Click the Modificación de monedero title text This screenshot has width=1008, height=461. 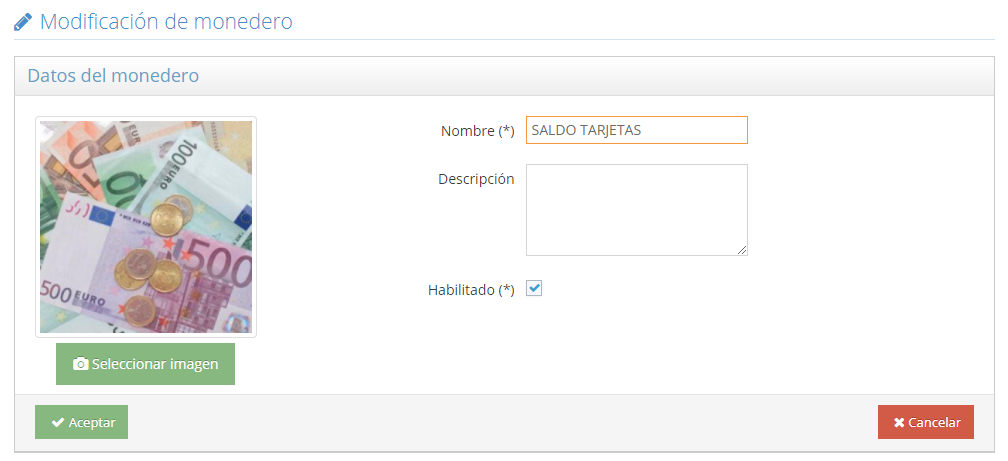(x=166, y=21)
